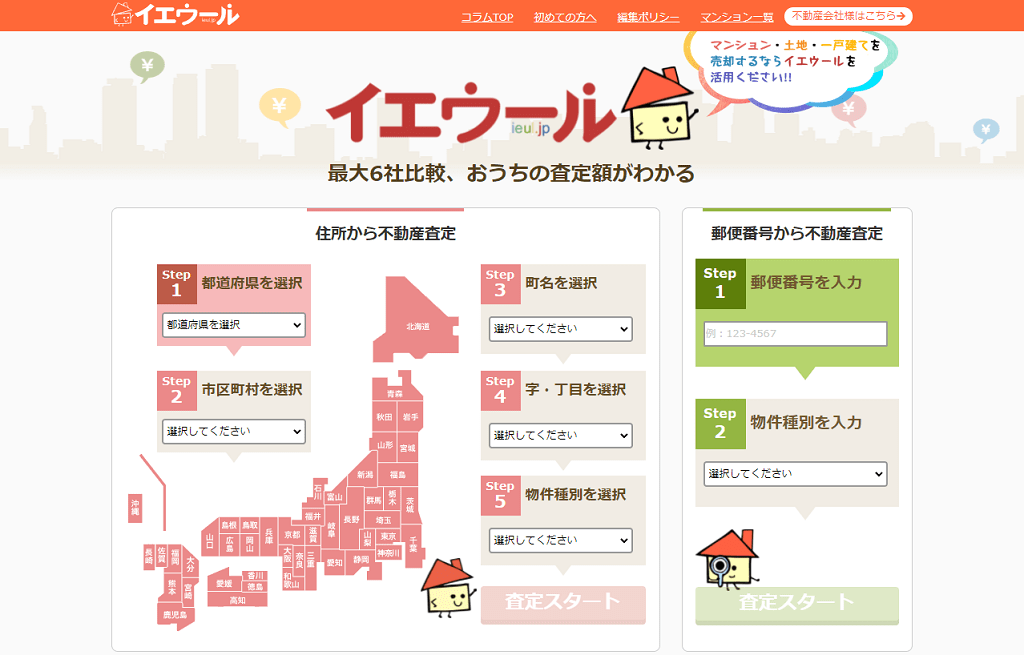
Task: Click the red-roofed house character beside the logo
Action: [x=658, y=110]
